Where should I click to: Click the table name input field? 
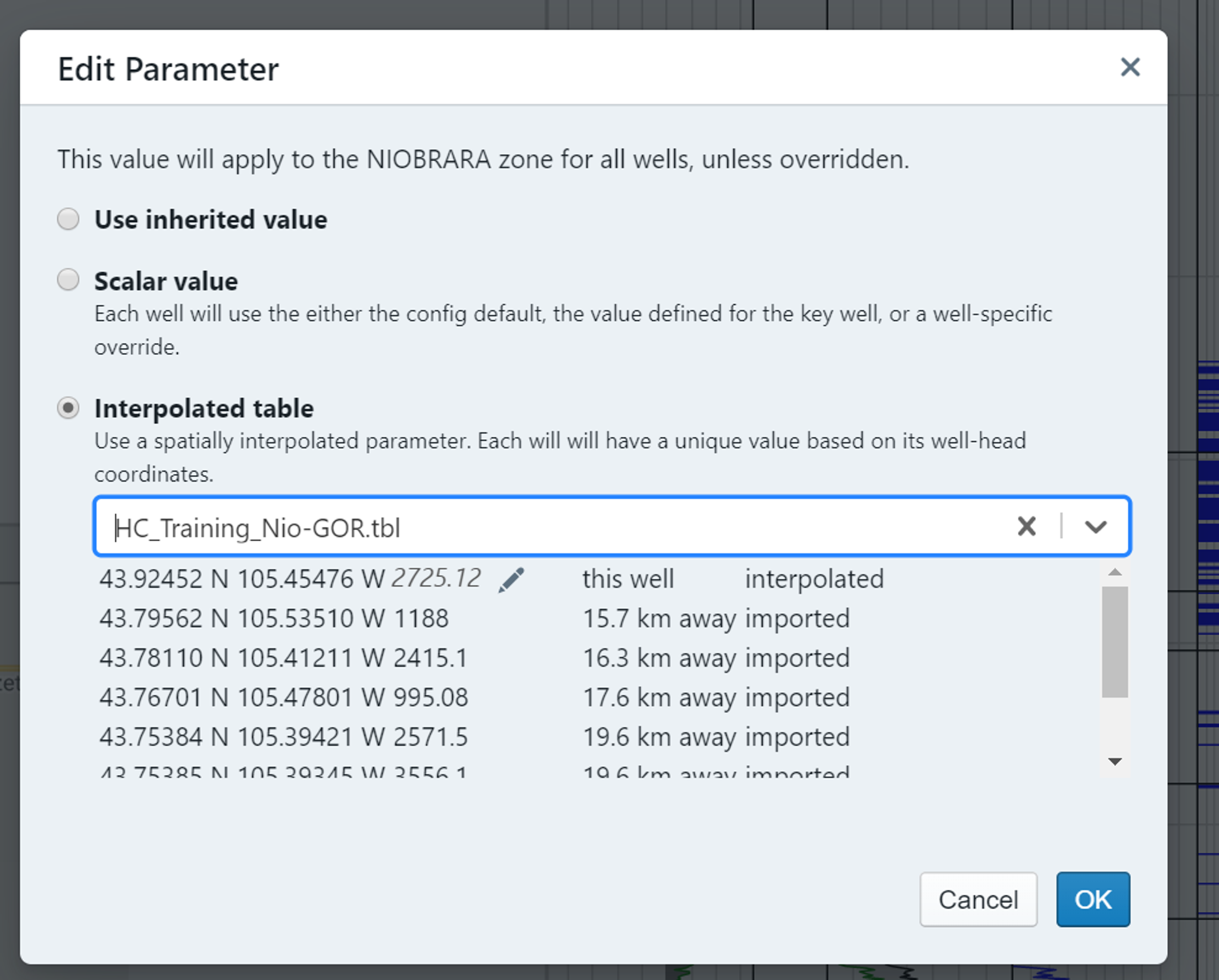tap(536, 528)
